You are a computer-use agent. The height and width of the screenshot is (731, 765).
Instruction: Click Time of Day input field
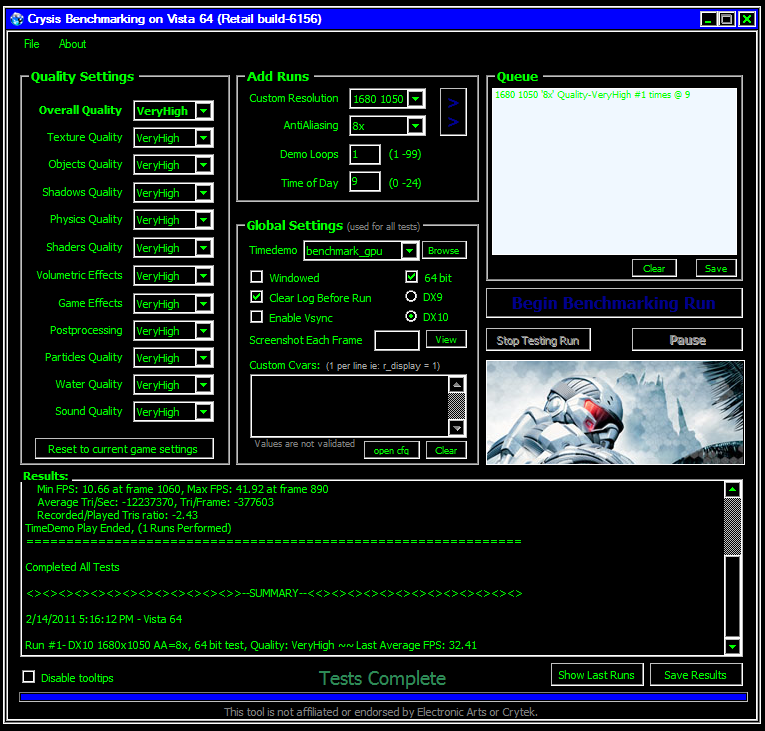point(365,182)
